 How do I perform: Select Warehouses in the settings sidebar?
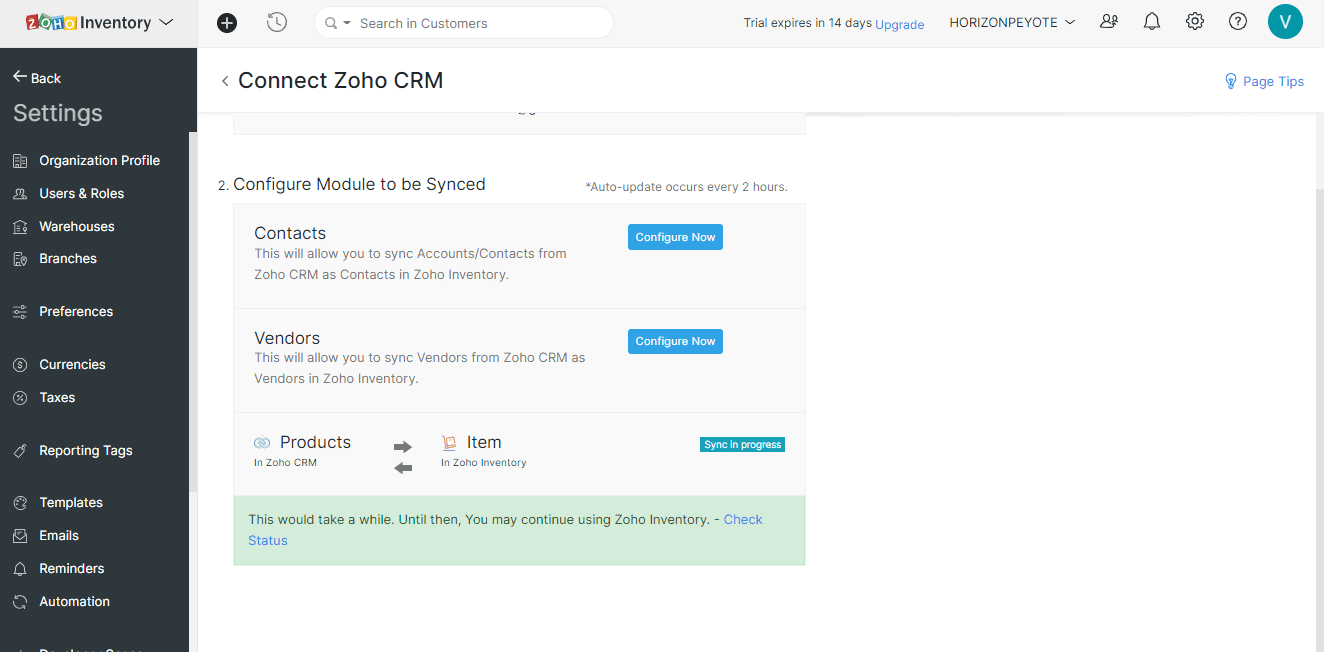coord(76,226)
